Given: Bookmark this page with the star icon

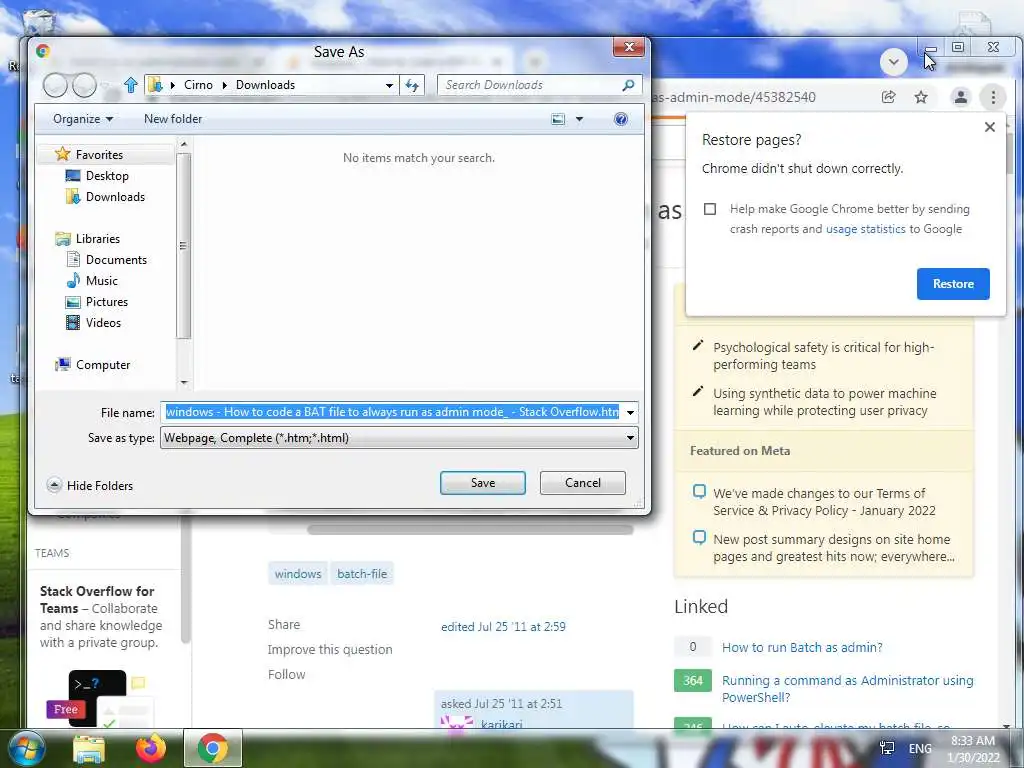Looking at the screenshot, I should (x=921, y=97).
